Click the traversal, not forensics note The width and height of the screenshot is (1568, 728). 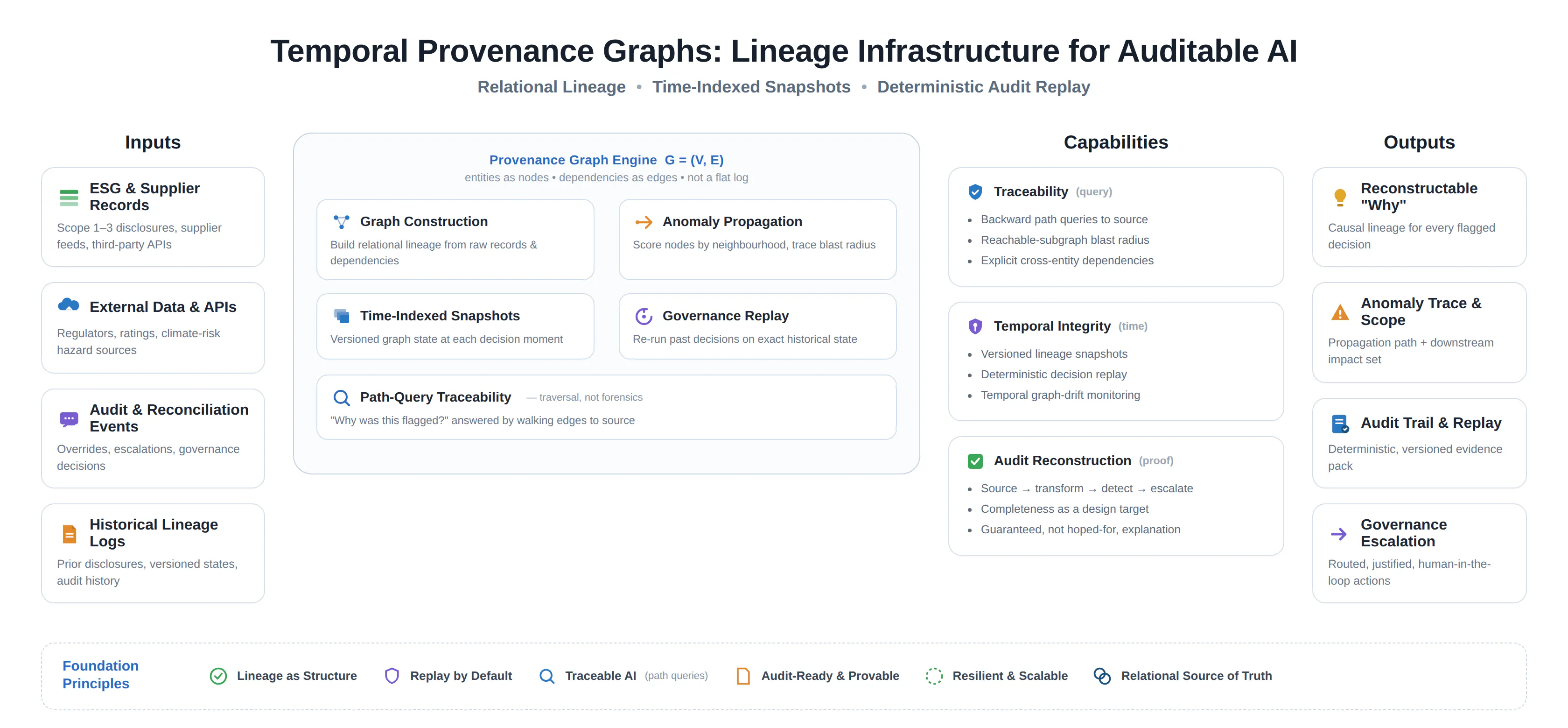point(584,398)
